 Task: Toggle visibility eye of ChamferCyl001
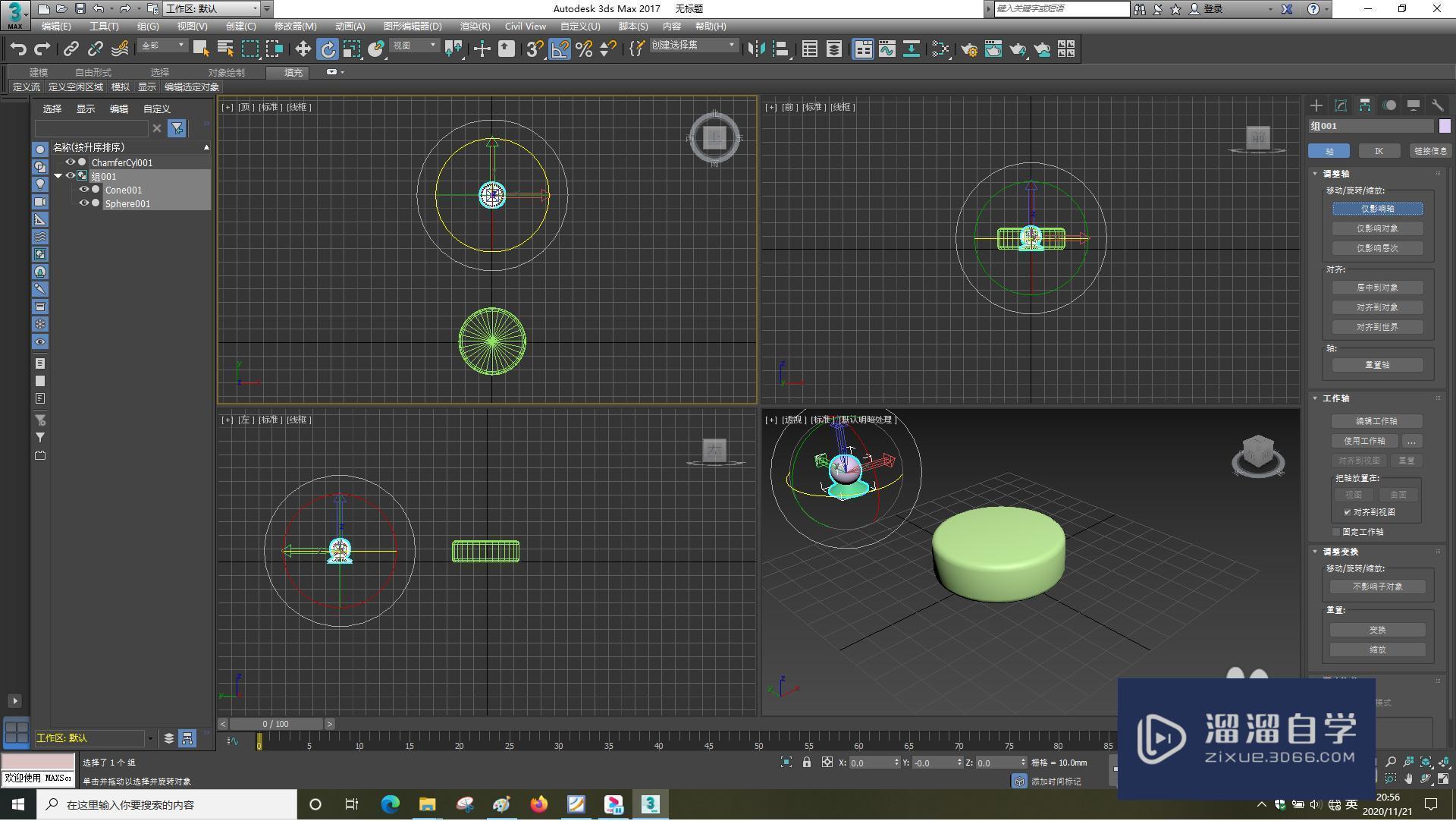coord(70,162)
